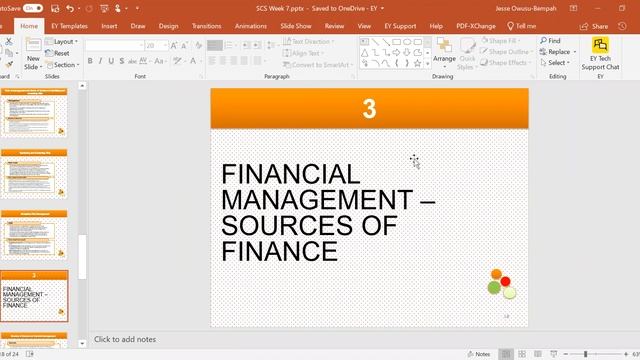
Task: Click the Save icon in quick access toolbar
Action: point(55,8)
